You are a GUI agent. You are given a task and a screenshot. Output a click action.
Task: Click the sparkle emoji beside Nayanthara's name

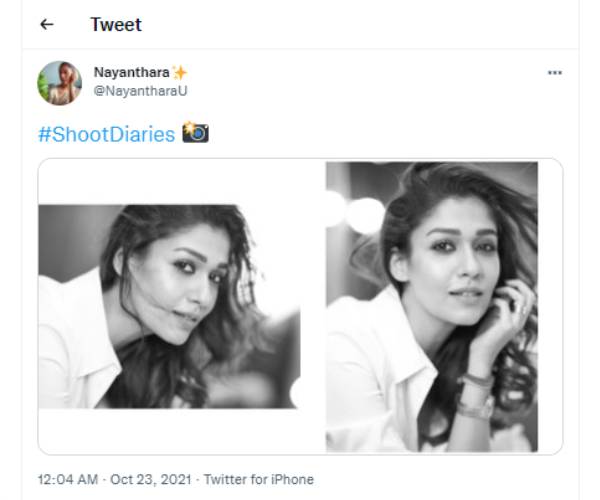pos(179,73)
